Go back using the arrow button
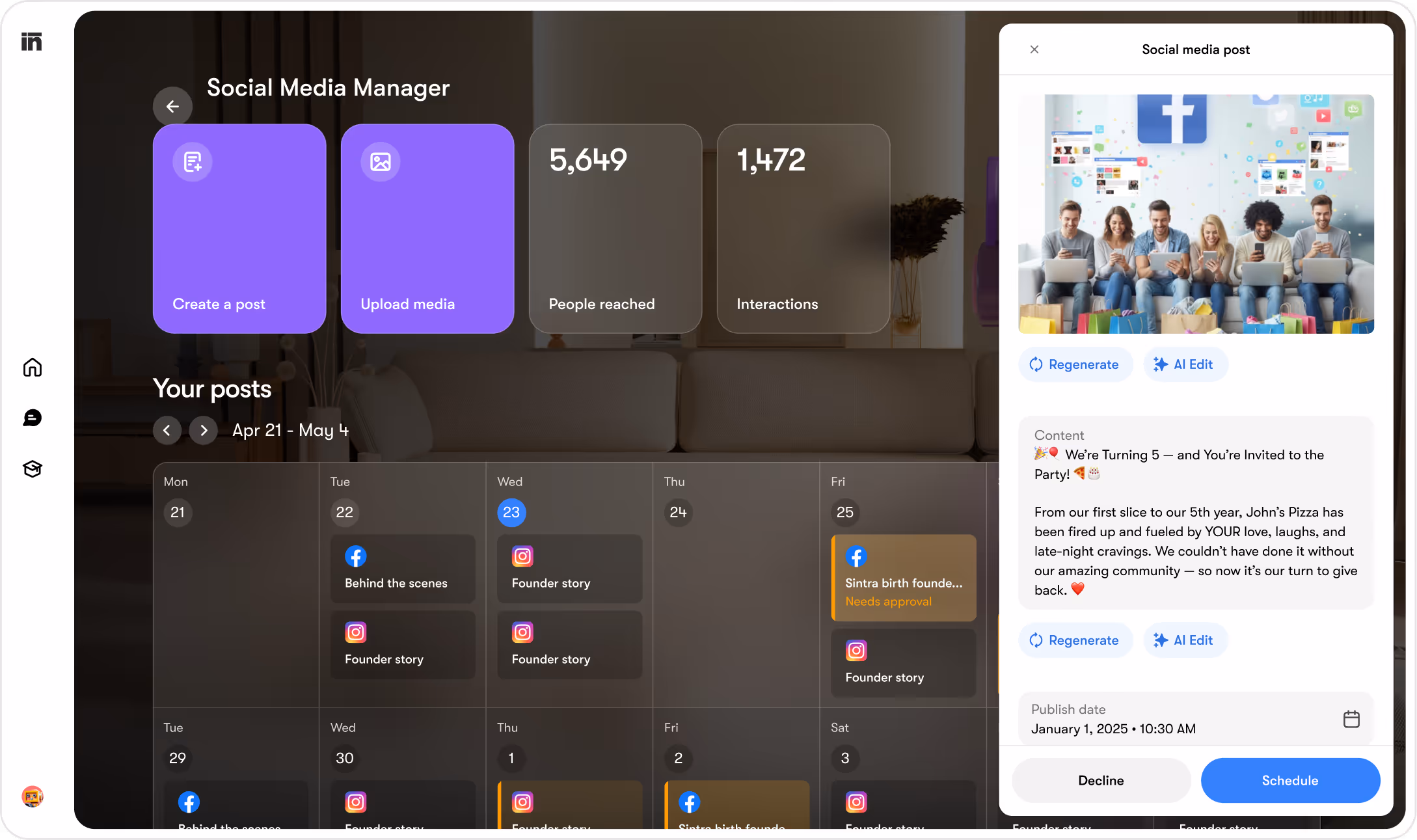Viewport: 1417px width, 840px height. coord(172,106)
